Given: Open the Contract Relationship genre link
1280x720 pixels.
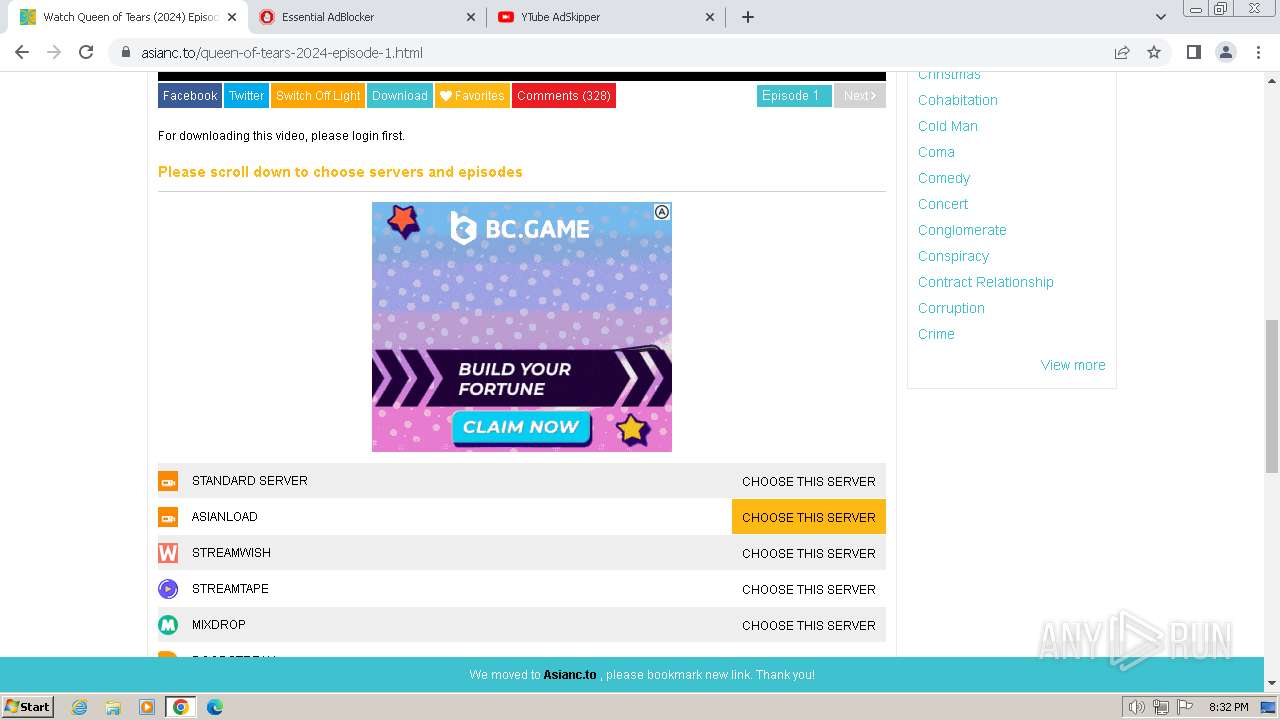Looking at the screenshot, I should click(986, 282).
